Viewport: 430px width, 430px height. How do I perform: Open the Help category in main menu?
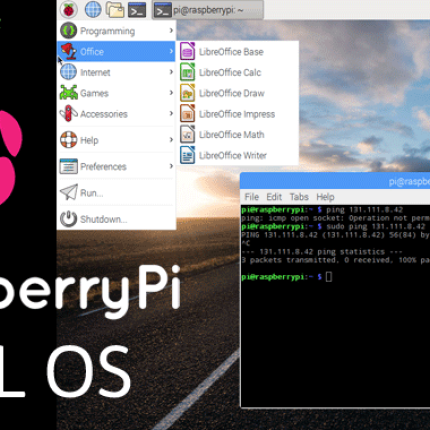[116, 140]
